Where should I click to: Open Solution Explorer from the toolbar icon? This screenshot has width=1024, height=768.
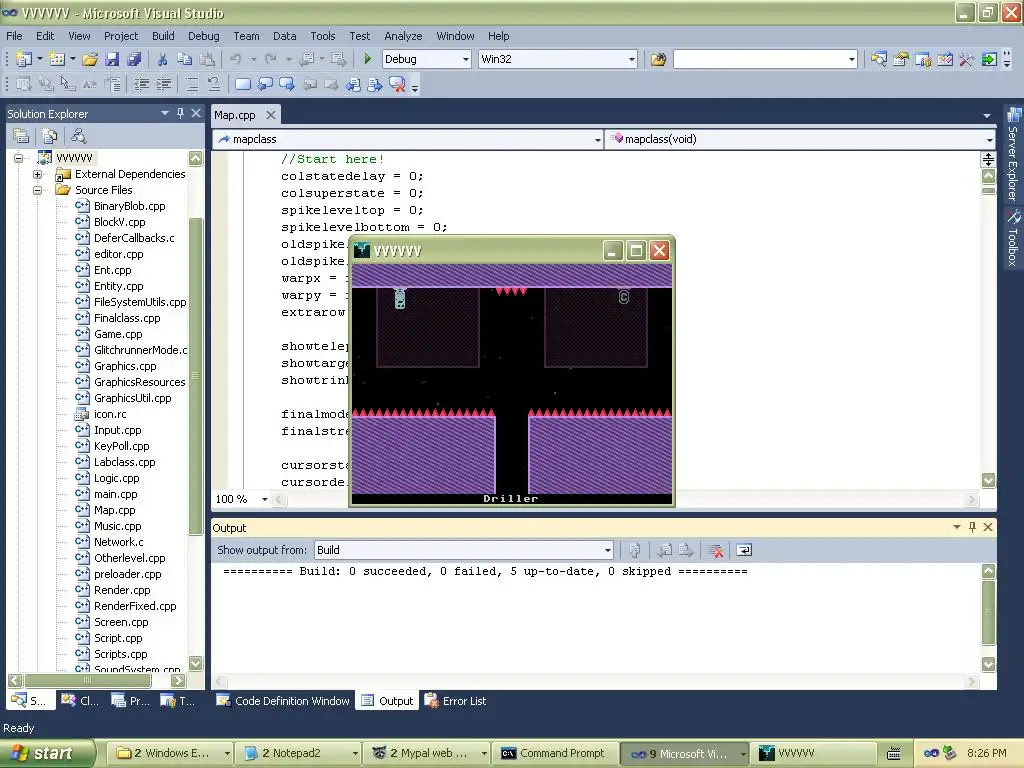click(x=878, y=59)
